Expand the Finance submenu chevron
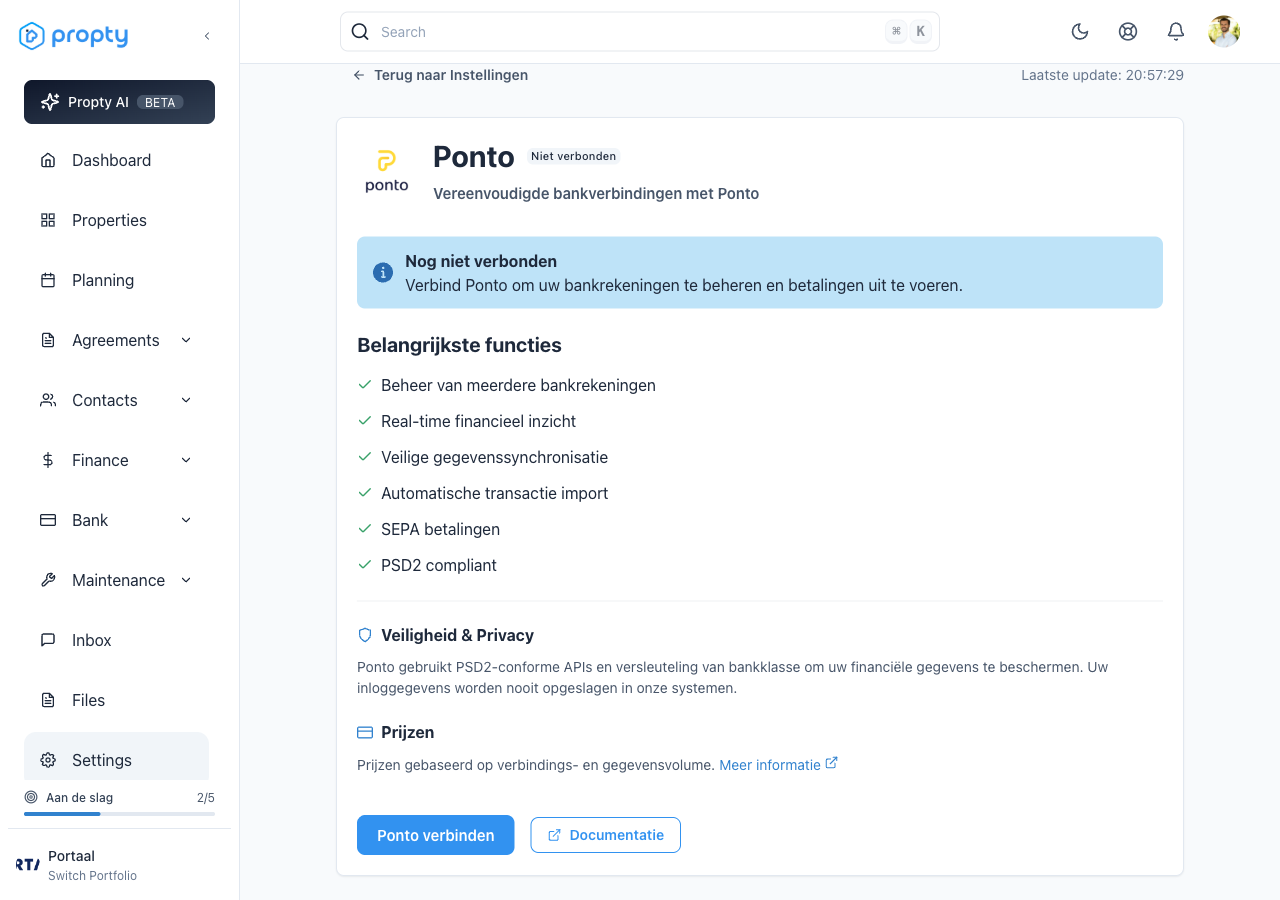Image resolution: width=1280 pixels, height=900 pixels. click(186, 460)
